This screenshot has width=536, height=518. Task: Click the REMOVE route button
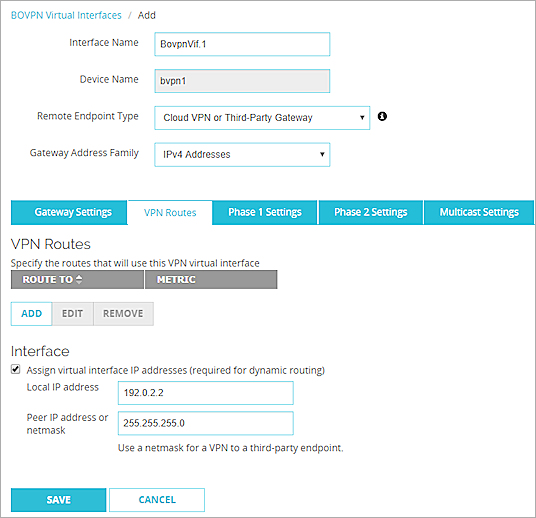(x=123, y=314)
